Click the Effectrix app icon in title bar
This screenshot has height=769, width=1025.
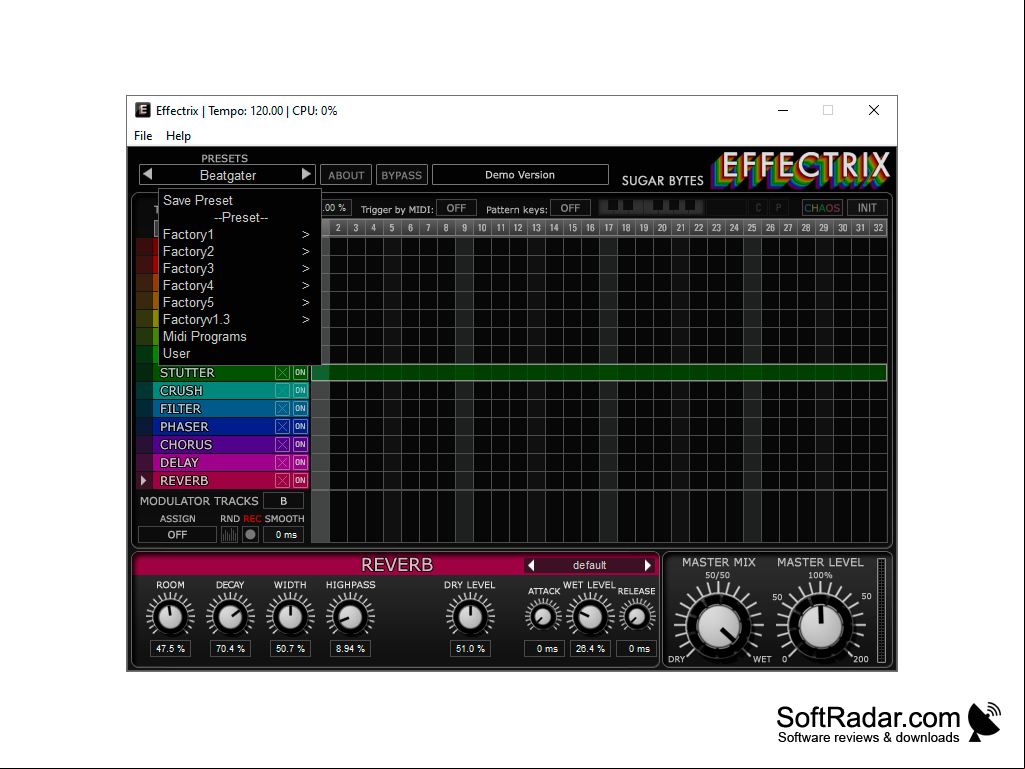click(x=143, y=110)
